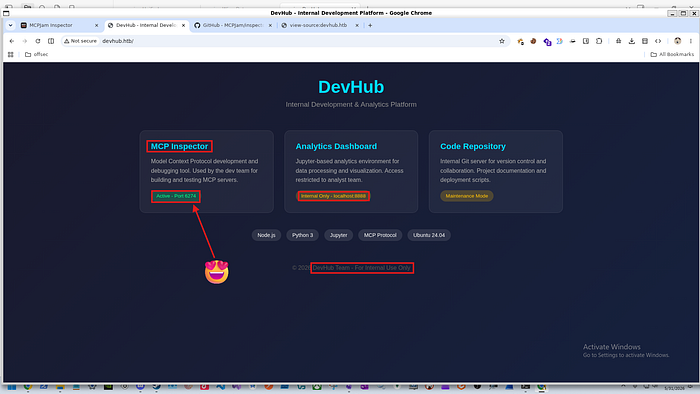Go back using the browser back arrow
The image size is (700, 394).
tap(12, 41)
